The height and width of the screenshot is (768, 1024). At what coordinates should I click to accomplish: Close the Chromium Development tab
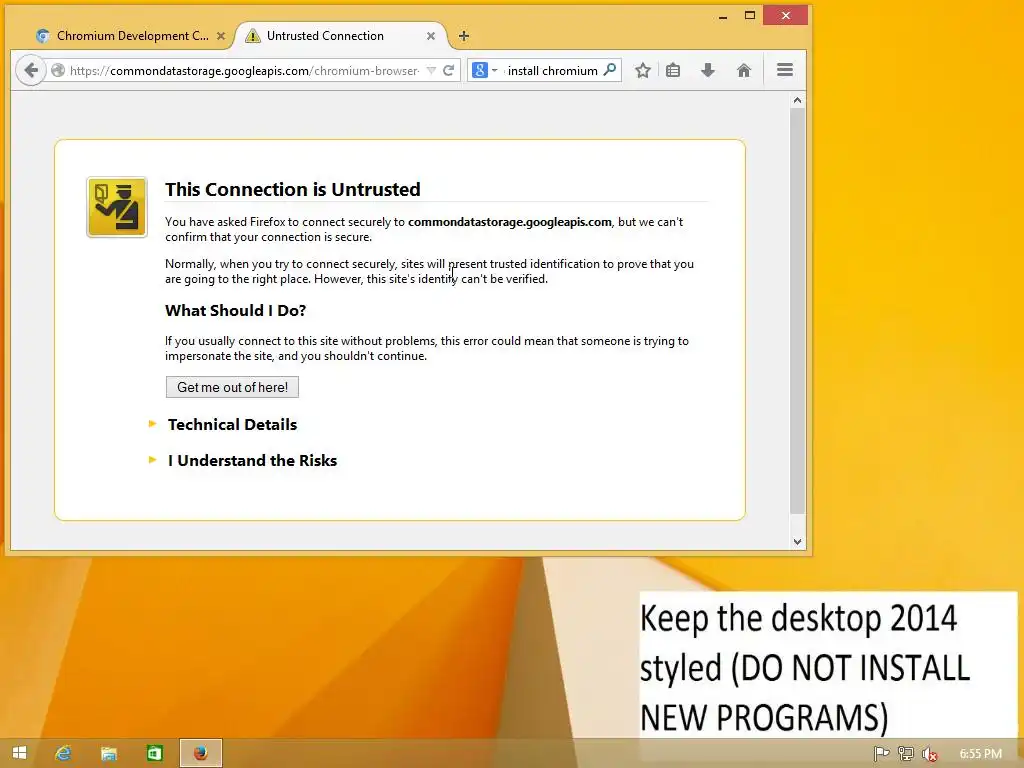click(x=221, y=37)
